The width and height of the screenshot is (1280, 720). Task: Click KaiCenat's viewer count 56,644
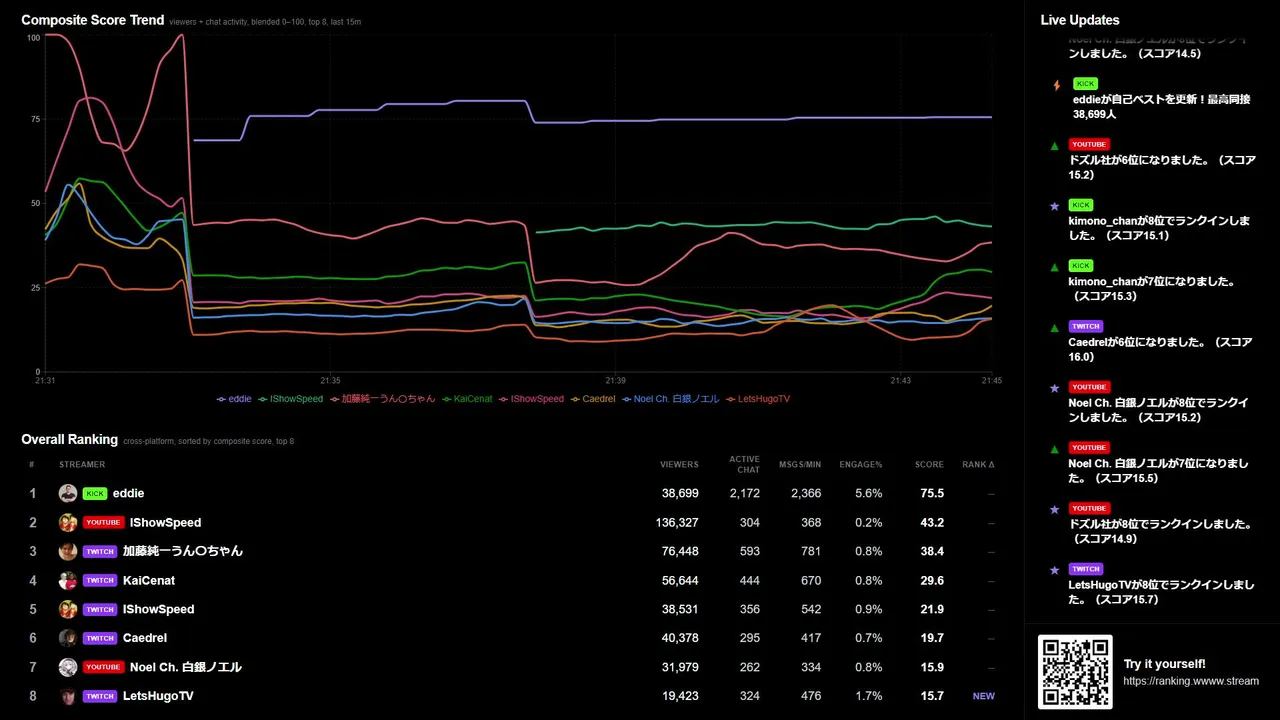coord(680,580)
